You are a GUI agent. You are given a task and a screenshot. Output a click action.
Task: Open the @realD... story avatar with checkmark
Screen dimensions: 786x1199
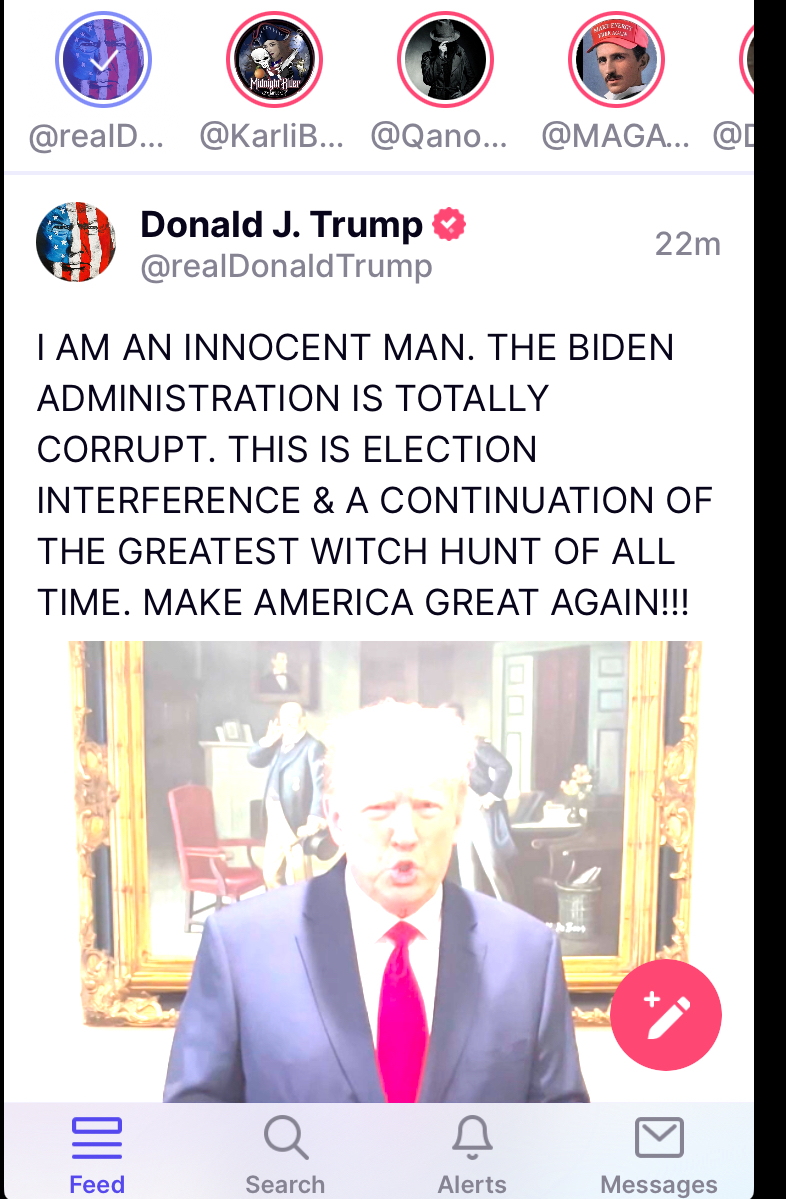(x=103, y=60)
